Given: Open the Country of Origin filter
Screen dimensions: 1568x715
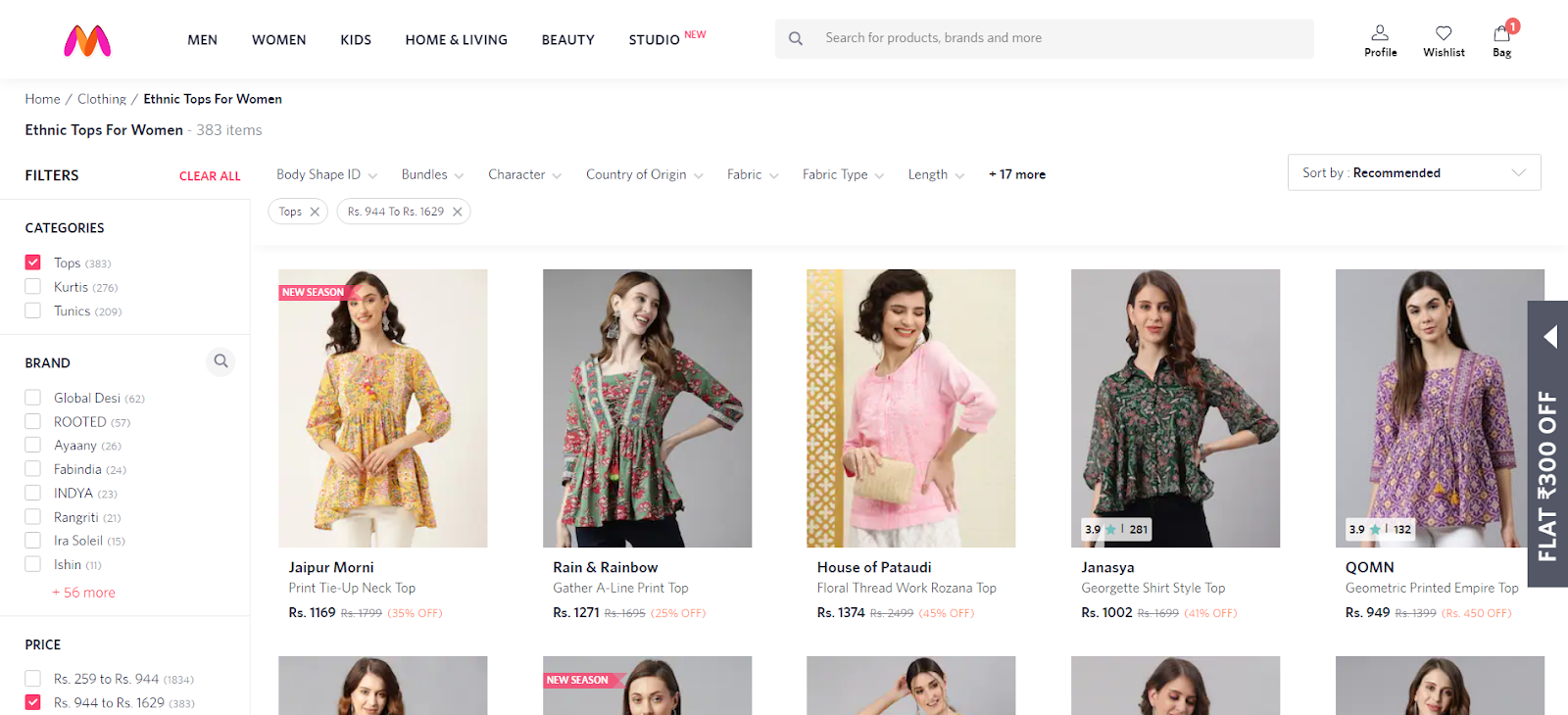Looking at the screenshot, I should (x=645, y=174).
